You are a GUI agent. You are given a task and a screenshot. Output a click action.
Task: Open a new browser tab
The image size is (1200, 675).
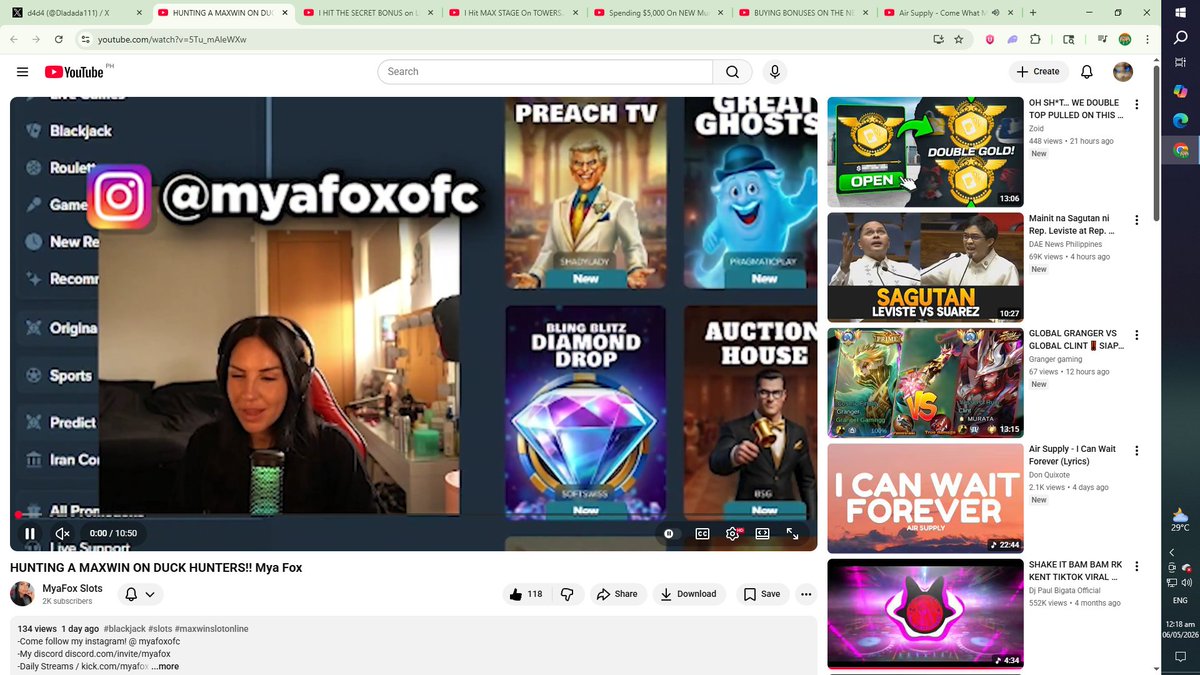pos(1033,13)
